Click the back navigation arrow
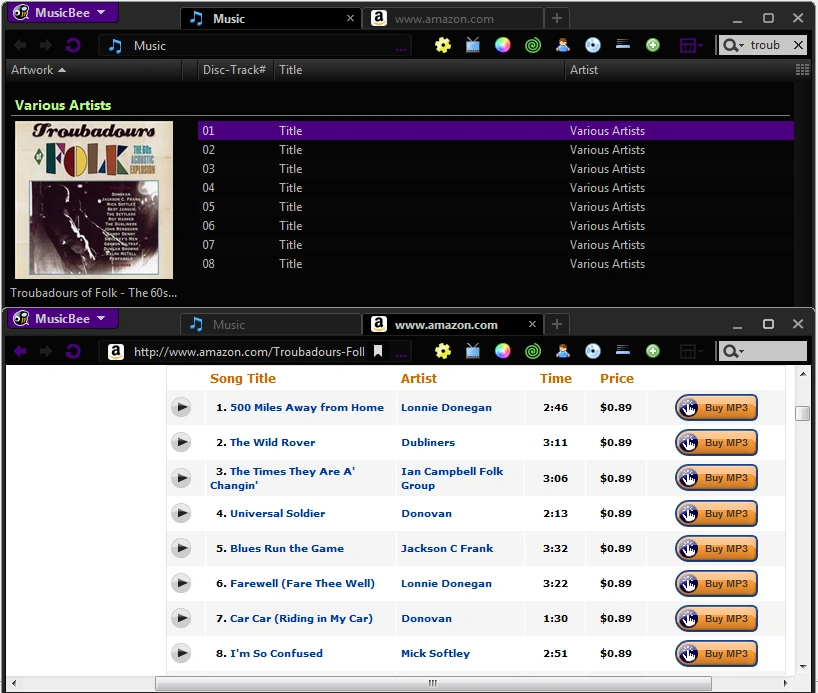 19,45
